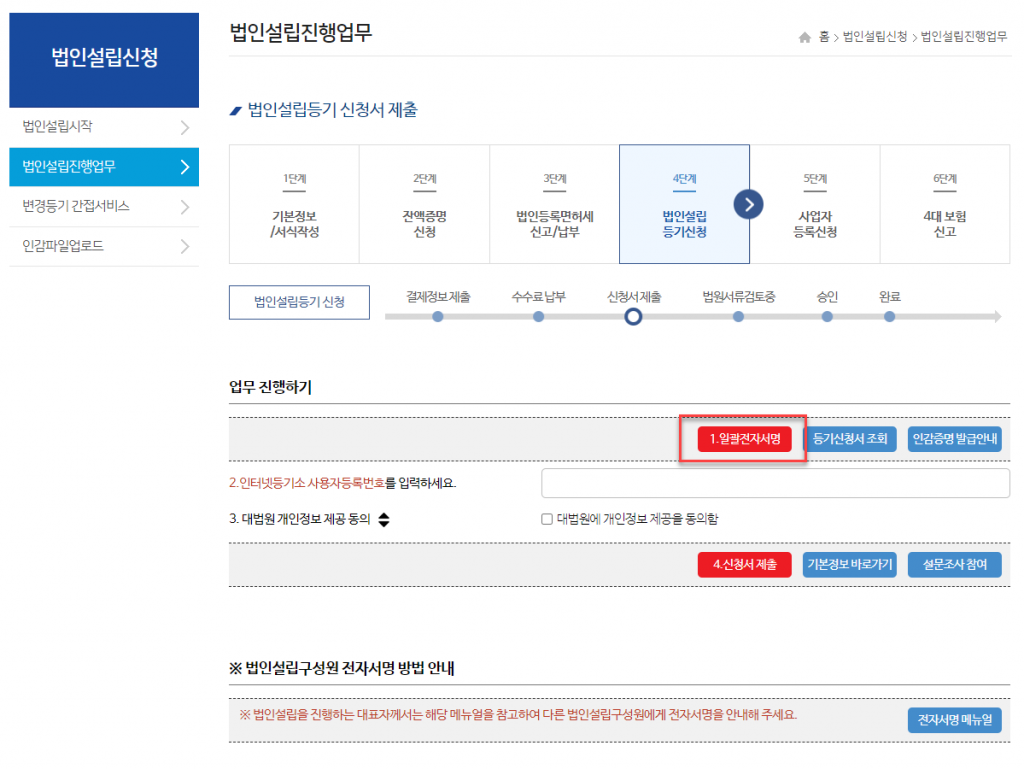Select step 2 잔액증명 신청 tab
This screenshot has width=1024, height=769.
pos(424,204)
